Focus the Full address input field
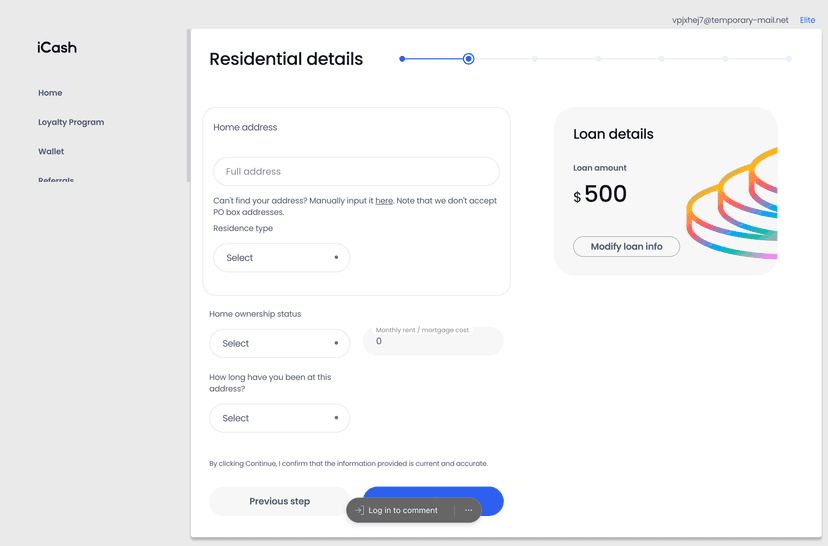This screenshot has width=828, height=546. (356, 172)
